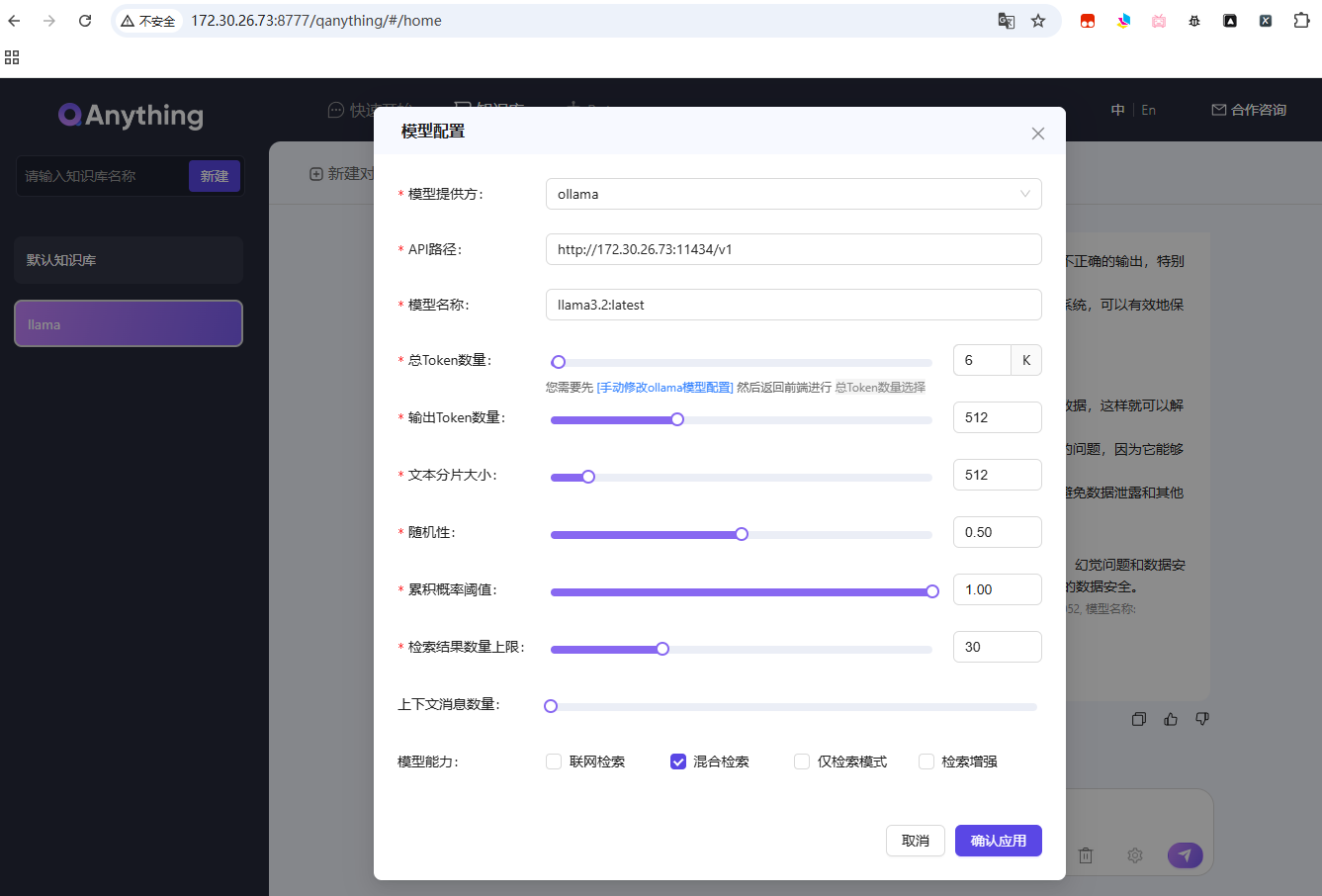Click the 检索结果数量上限 value field 30

997,647
